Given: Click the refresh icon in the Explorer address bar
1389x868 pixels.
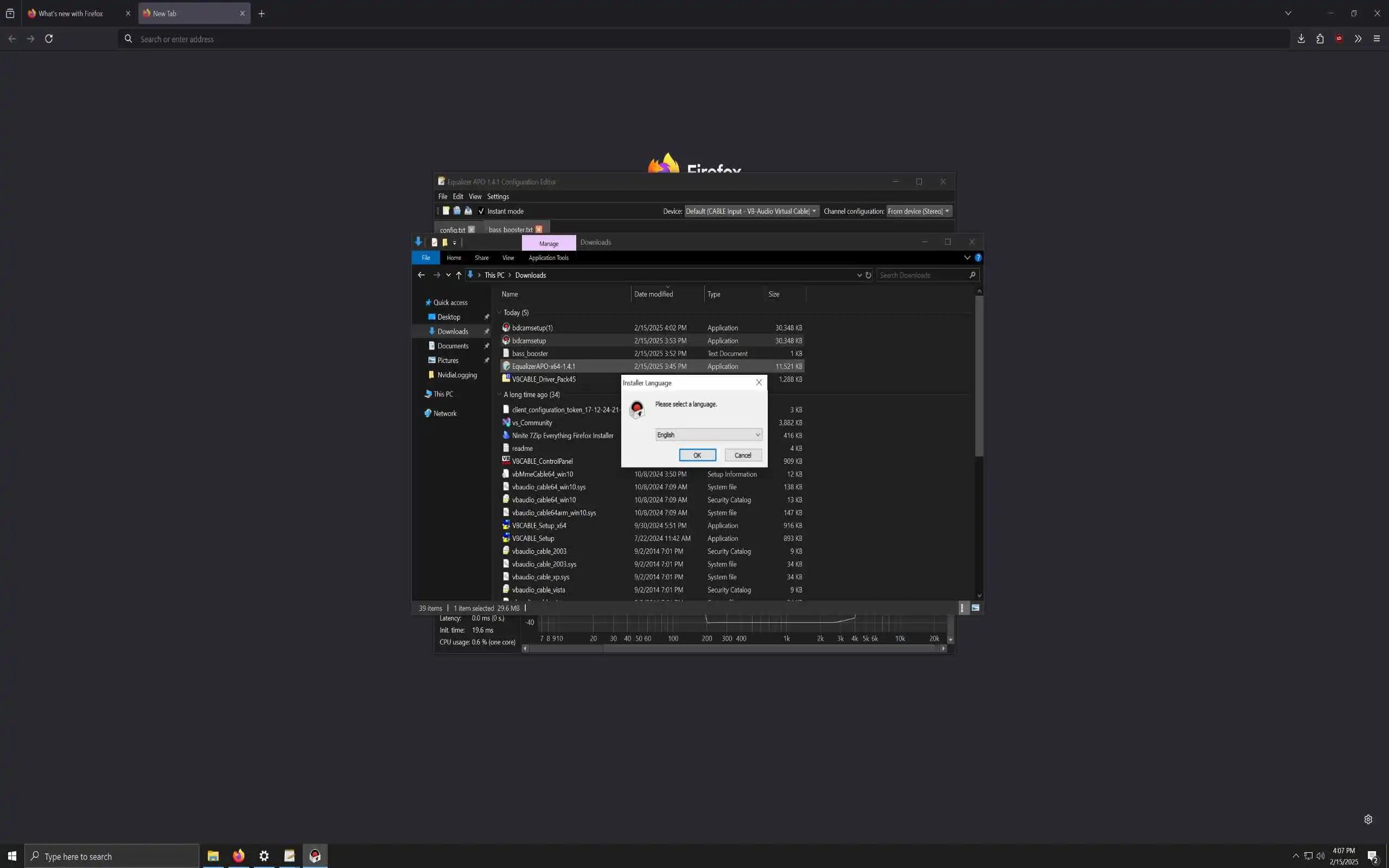Looking at the screenshot, I should click(869, 275).
